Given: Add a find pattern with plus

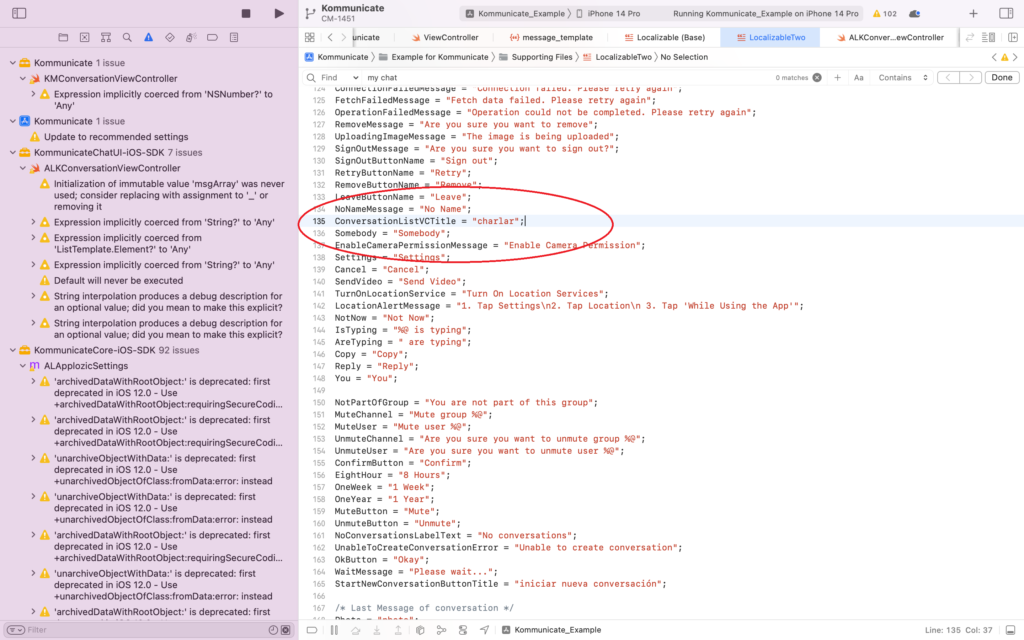Looking at the screenshot, I should coord(838,77).
